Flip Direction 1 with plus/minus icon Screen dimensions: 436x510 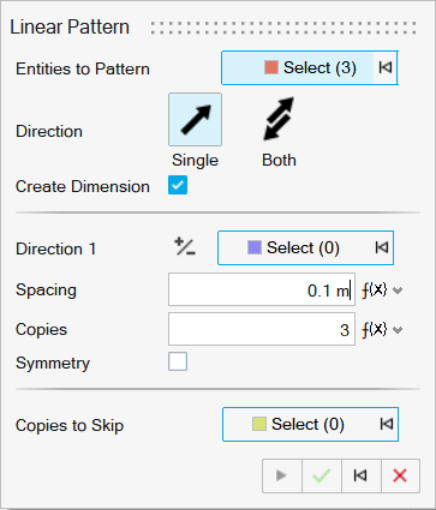click(x=185, y=247)
